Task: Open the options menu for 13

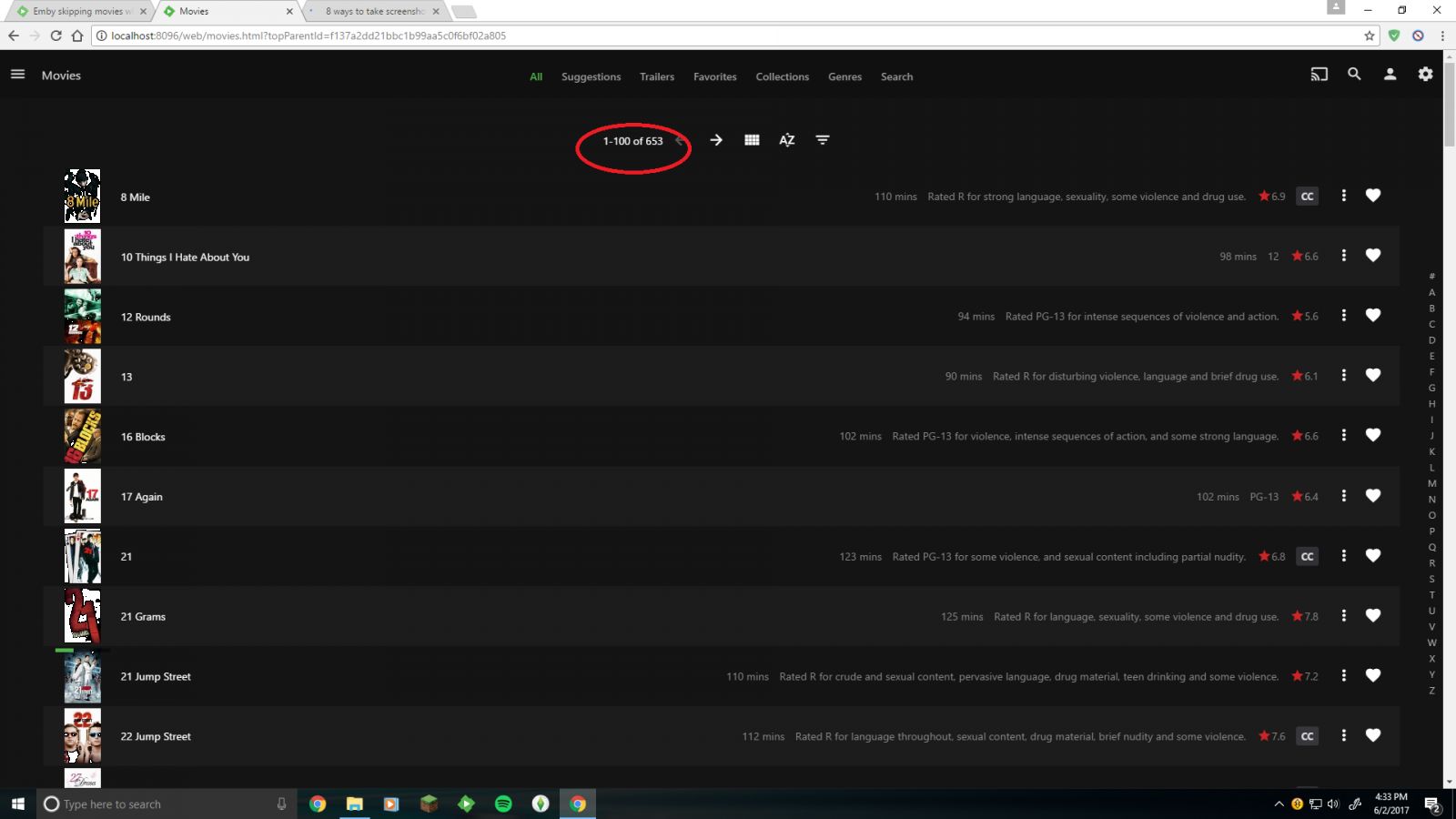Action: tap(1344, 375)
